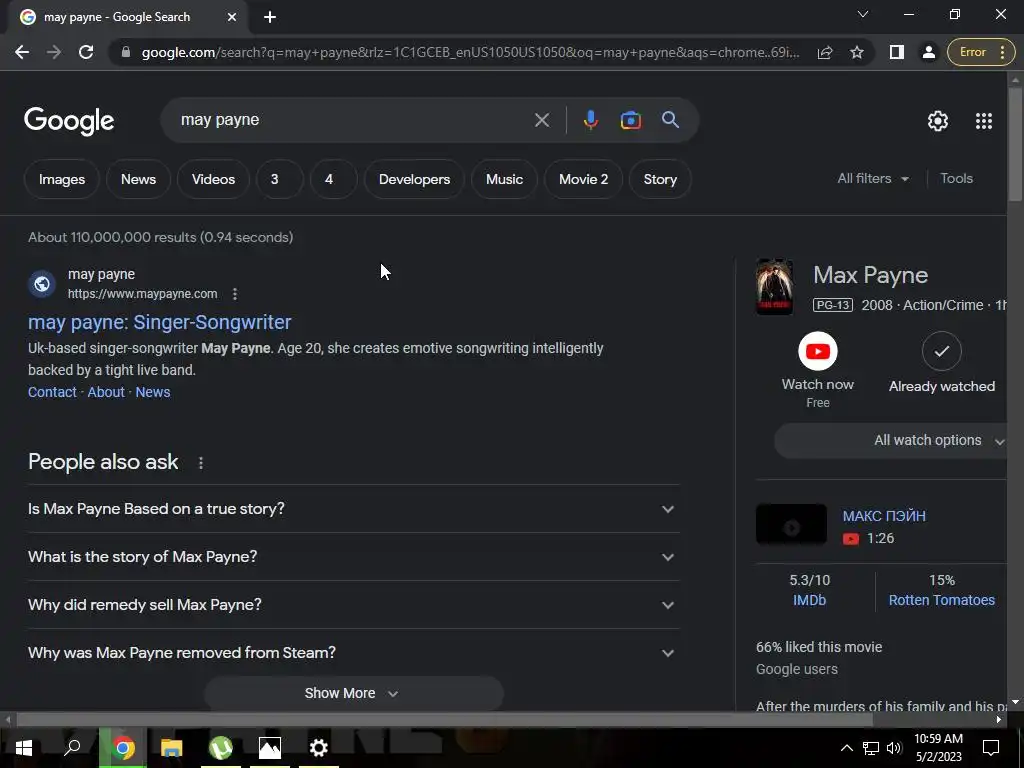Screen dimensions: 1024x768
Task: Close the may payne Google Search tab
Action: [x=232, y=17]
